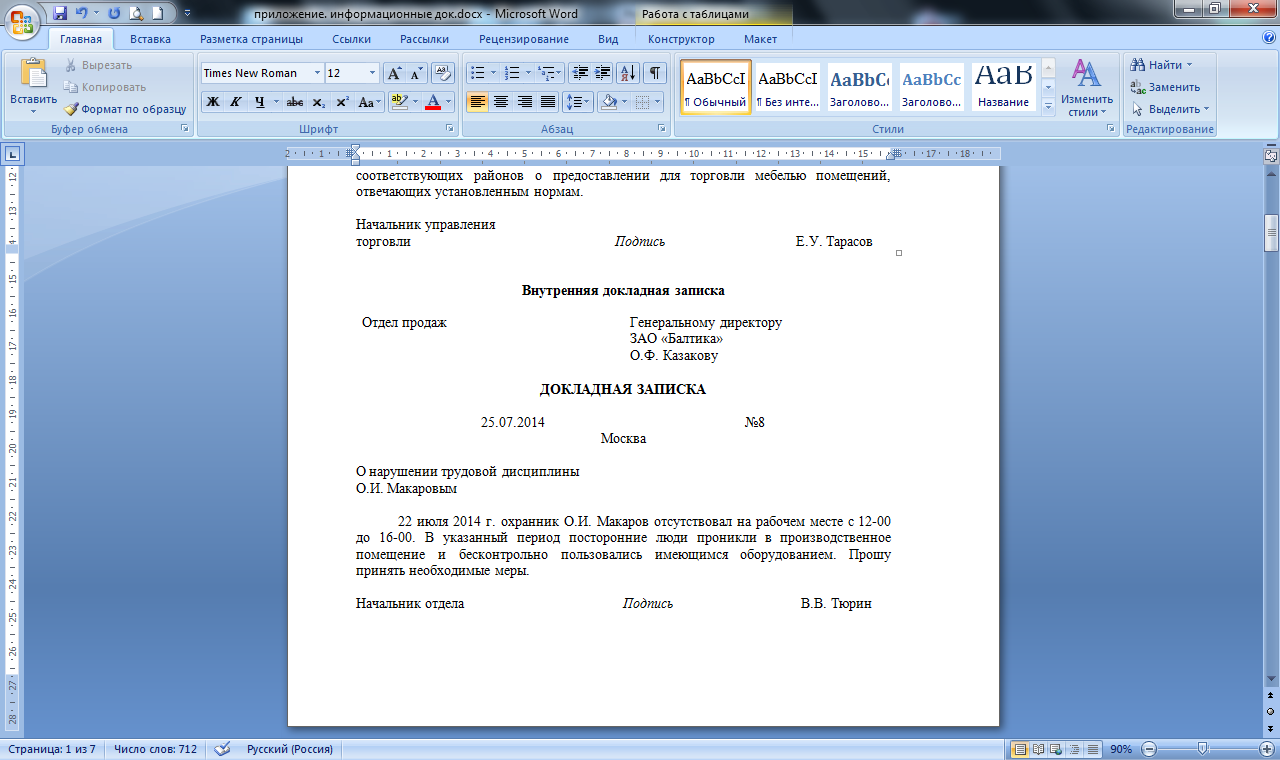Screen dimensions: 1280x760
Task: Save the document from quick access toolbar
Action: click(x=60, y=13)
